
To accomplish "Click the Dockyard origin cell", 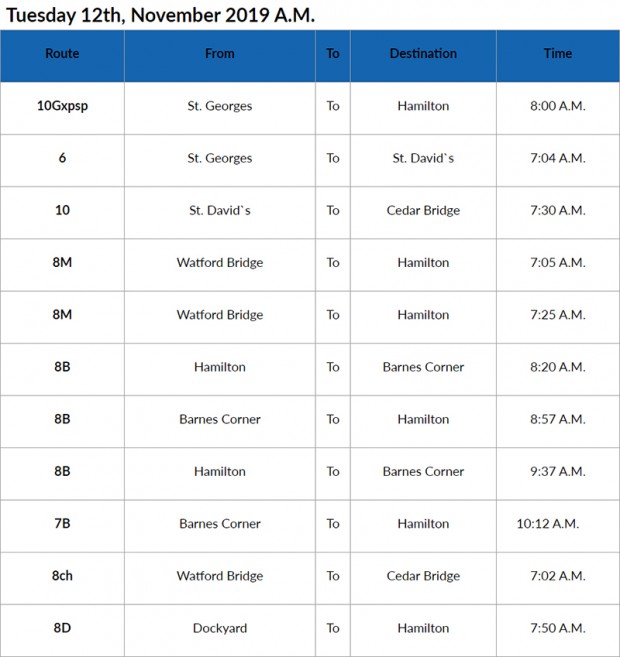I will click(x=220, y=629).
